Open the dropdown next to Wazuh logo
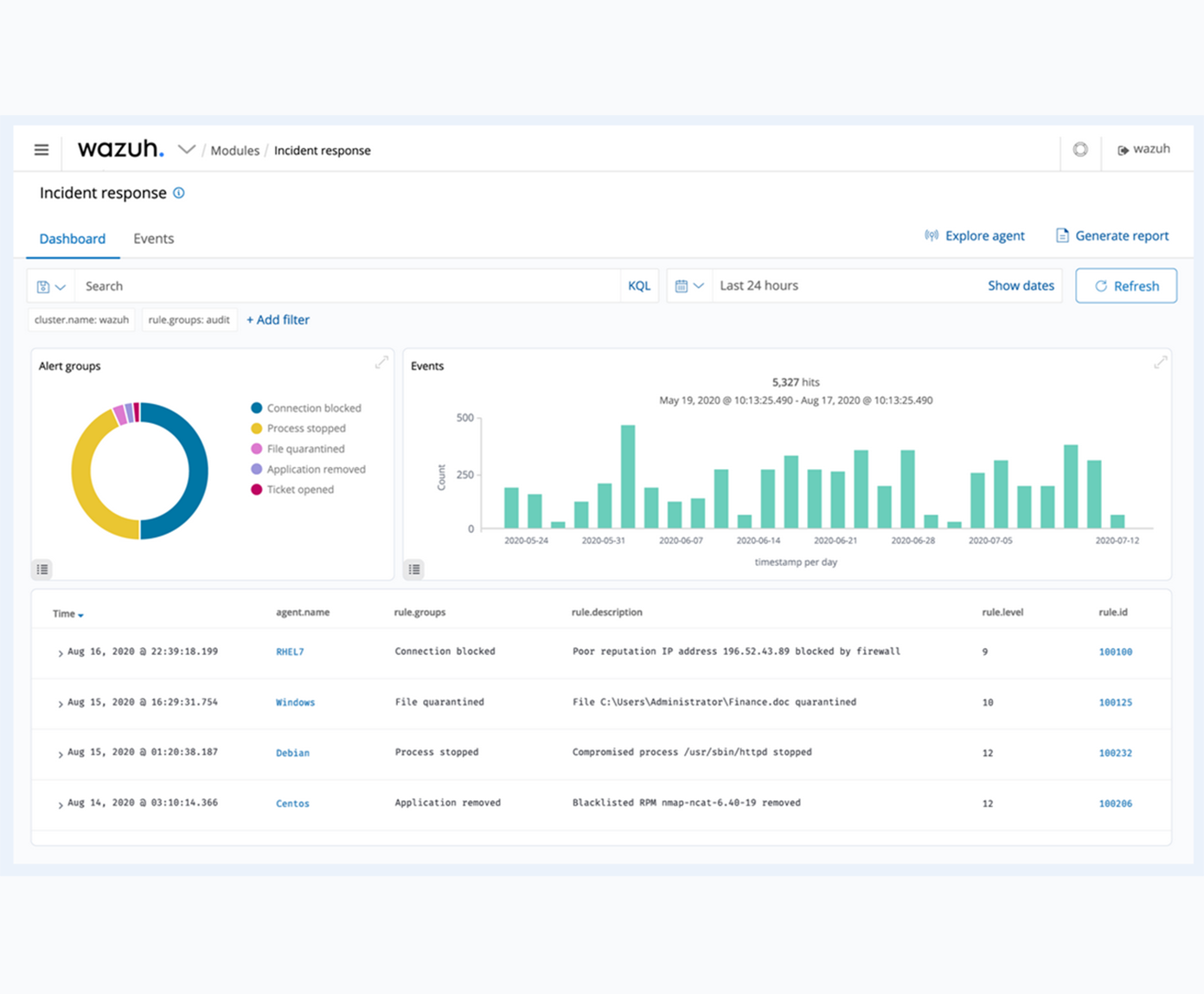The image size is (1204, 994). click(x=186, y=150)
